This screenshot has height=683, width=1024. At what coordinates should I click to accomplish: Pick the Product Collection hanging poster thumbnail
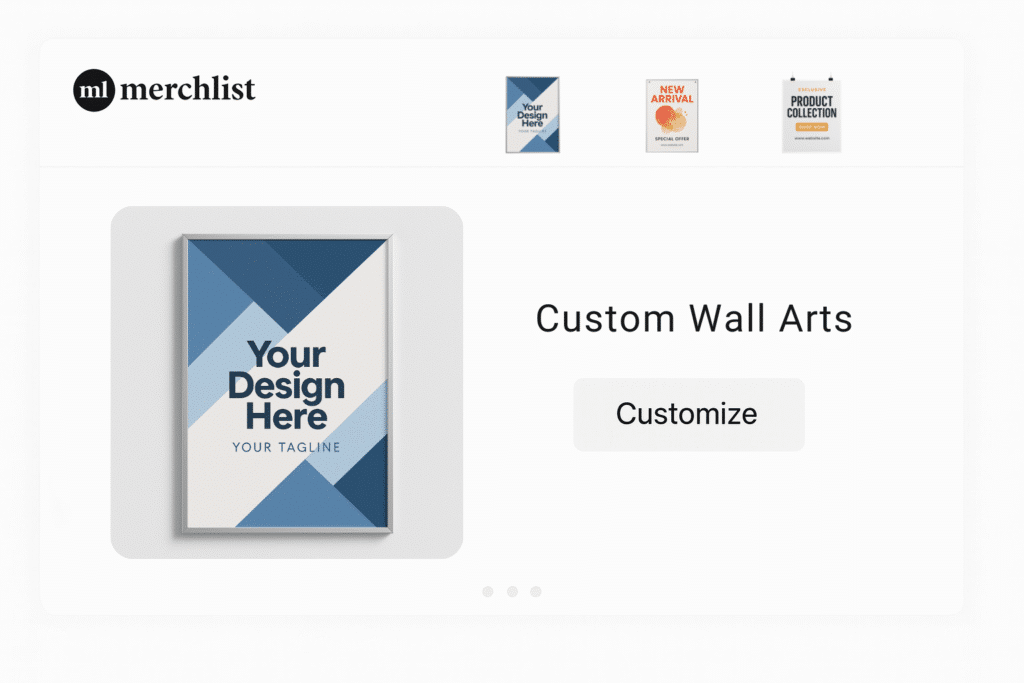(x=811, y=115)
